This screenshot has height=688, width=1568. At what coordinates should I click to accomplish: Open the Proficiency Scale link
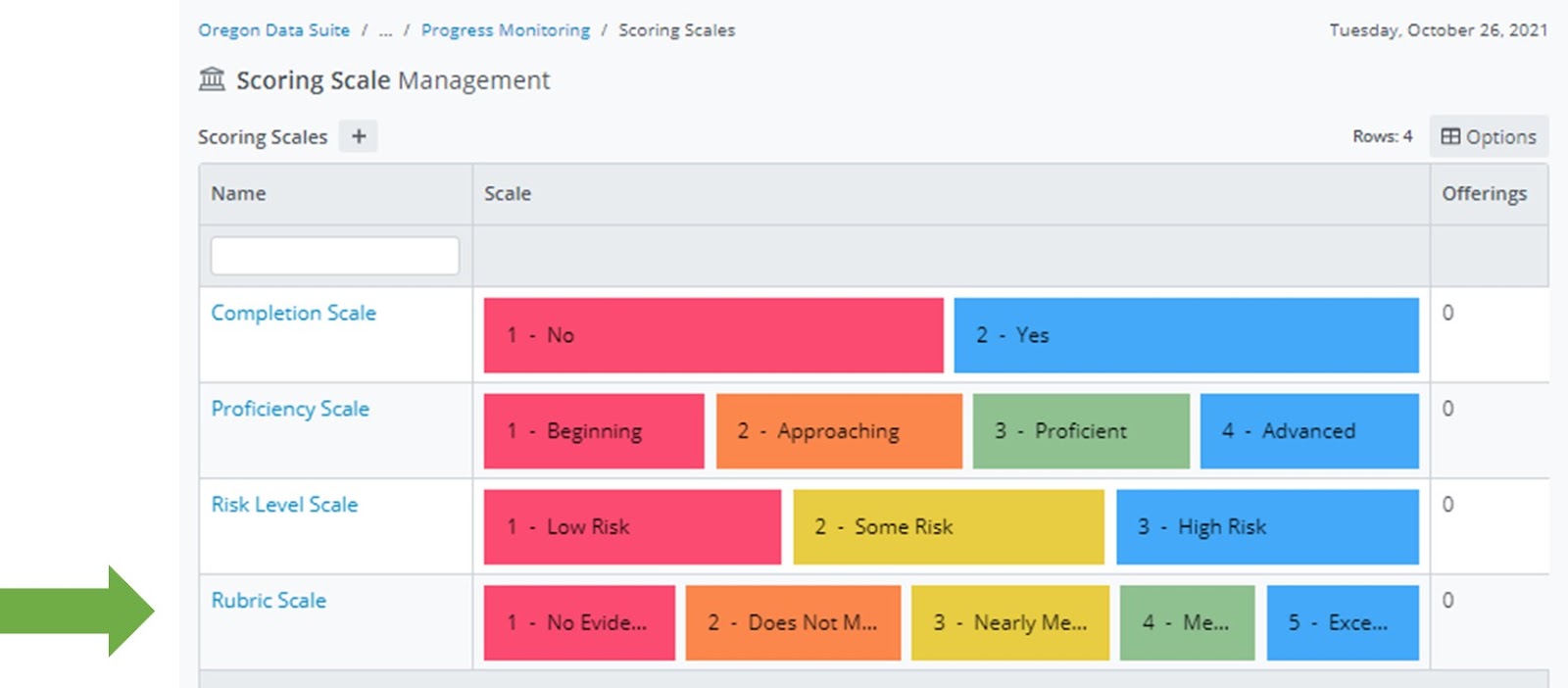click(290, 409)
